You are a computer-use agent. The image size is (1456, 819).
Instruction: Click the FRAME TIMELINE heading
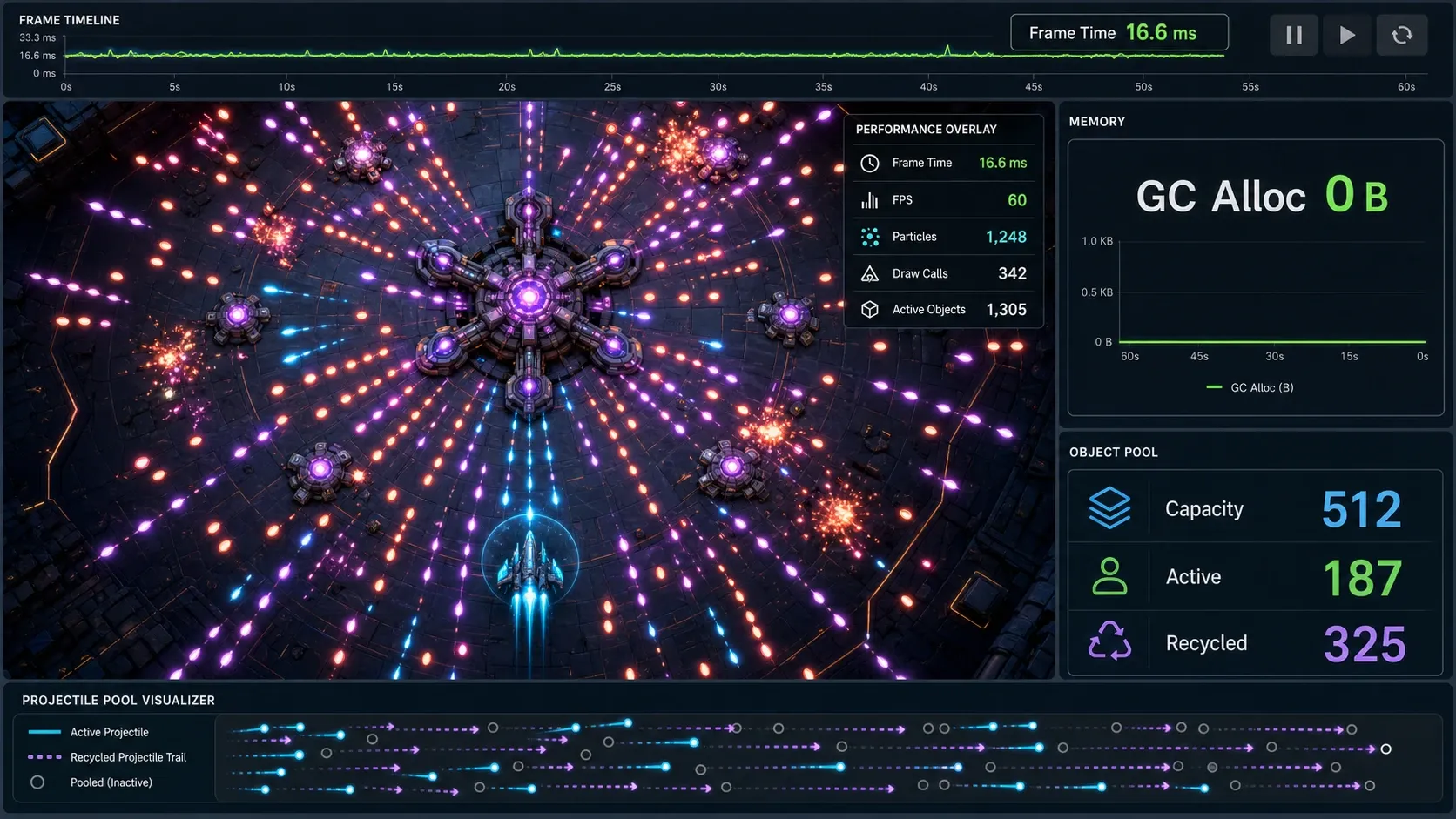pyautogui.click(x=70, y=20)
